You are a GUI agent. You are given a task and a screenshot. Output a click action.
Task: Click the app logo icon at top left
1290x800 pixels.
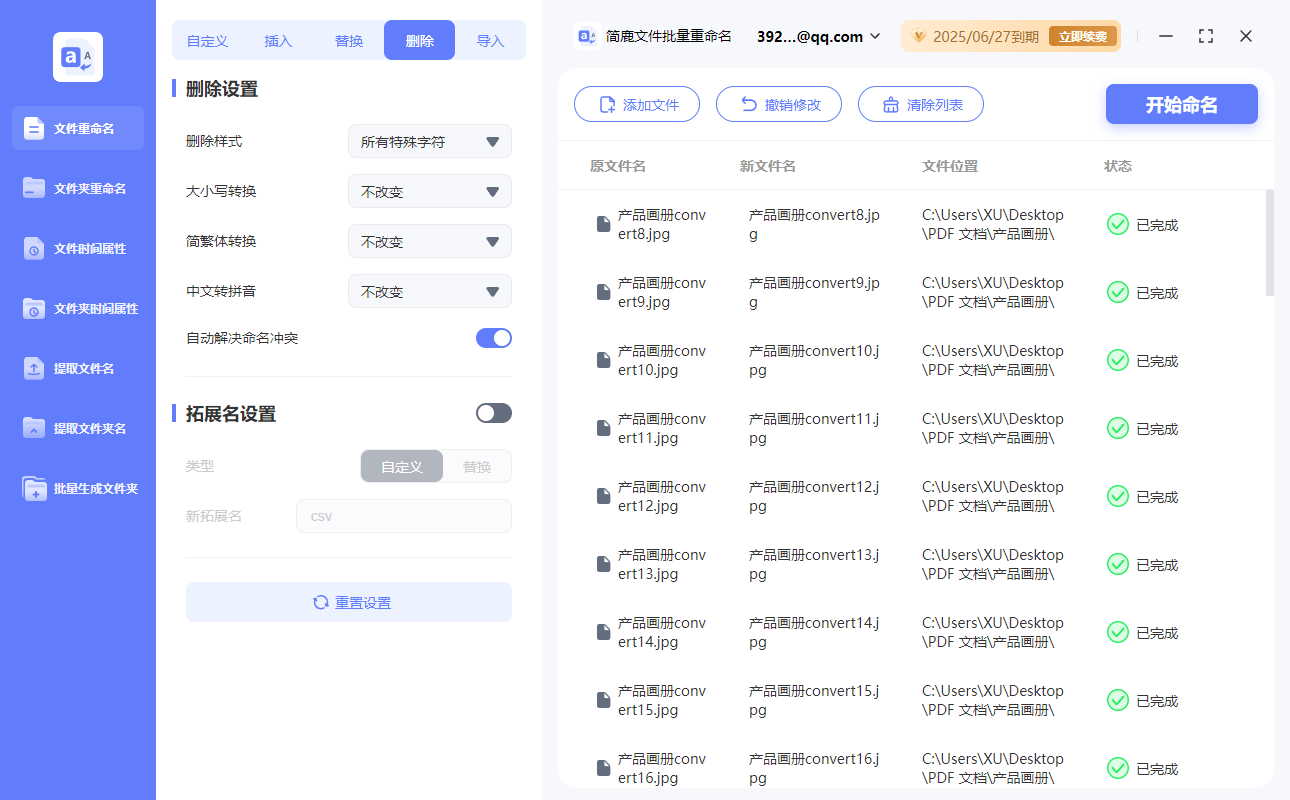77,57
